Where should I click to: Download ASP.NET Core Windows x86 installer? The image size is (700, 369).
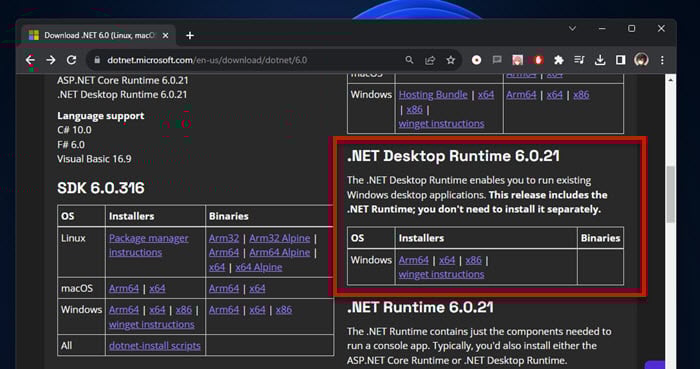point(414,109)
